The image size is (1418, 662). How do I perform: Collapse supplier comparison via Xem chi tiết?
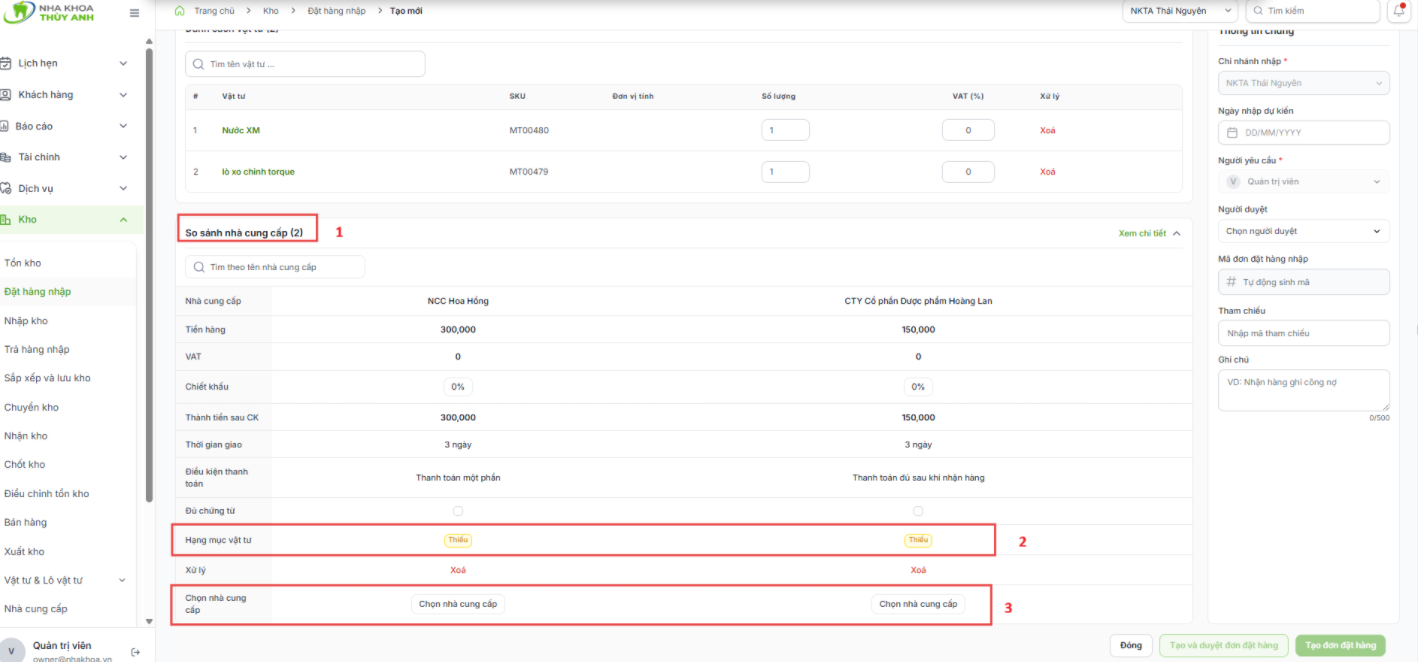[x=1150, y=233]
